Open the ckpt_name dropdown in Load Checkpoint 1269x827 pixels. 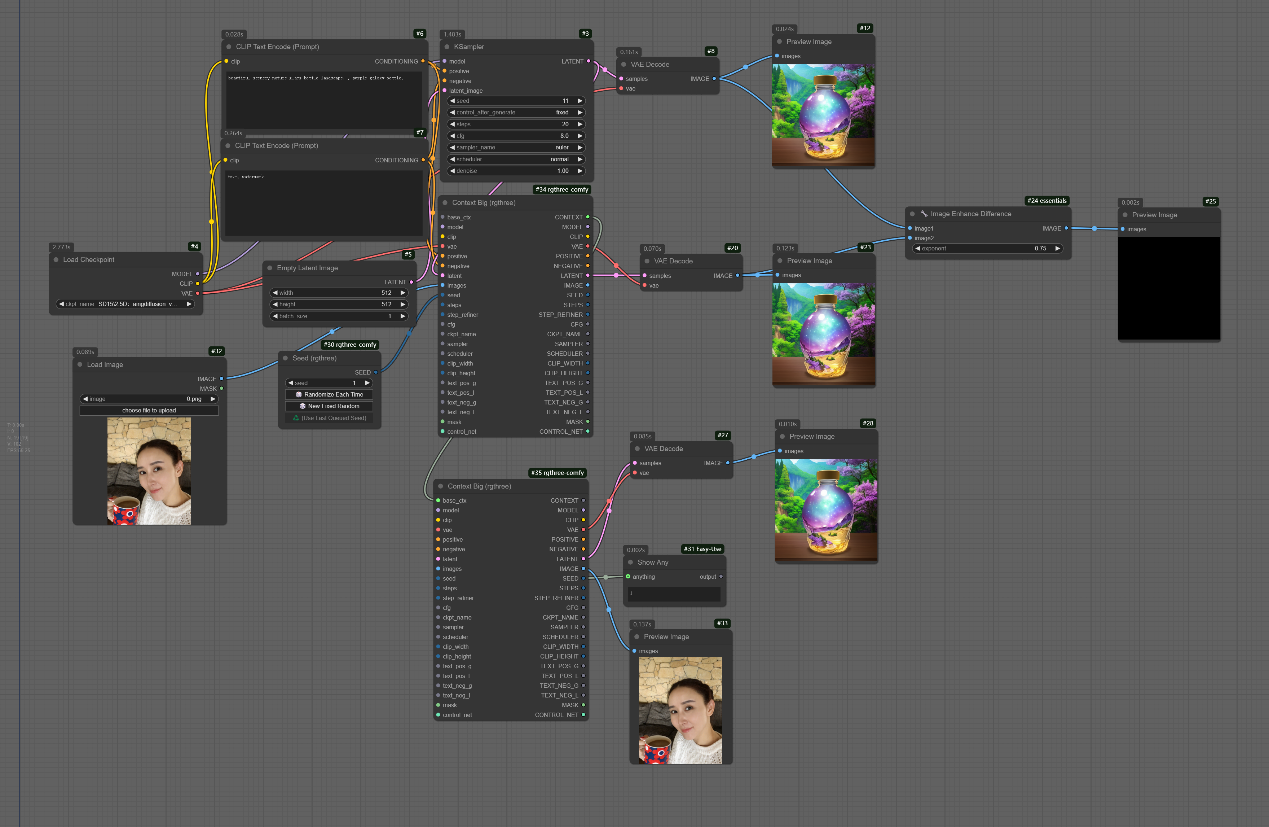(125, 303)
